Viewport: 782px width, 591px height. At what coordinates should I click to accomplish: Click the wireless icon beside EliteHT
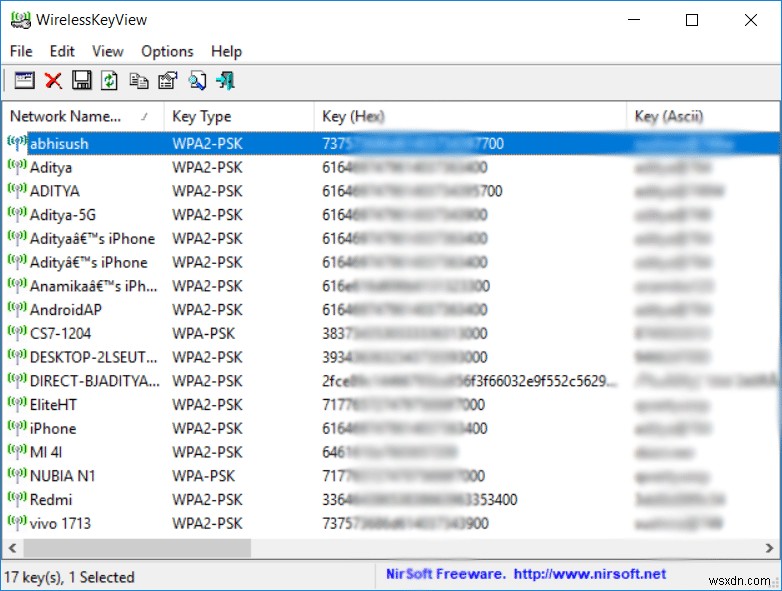[x=16, y=404]
